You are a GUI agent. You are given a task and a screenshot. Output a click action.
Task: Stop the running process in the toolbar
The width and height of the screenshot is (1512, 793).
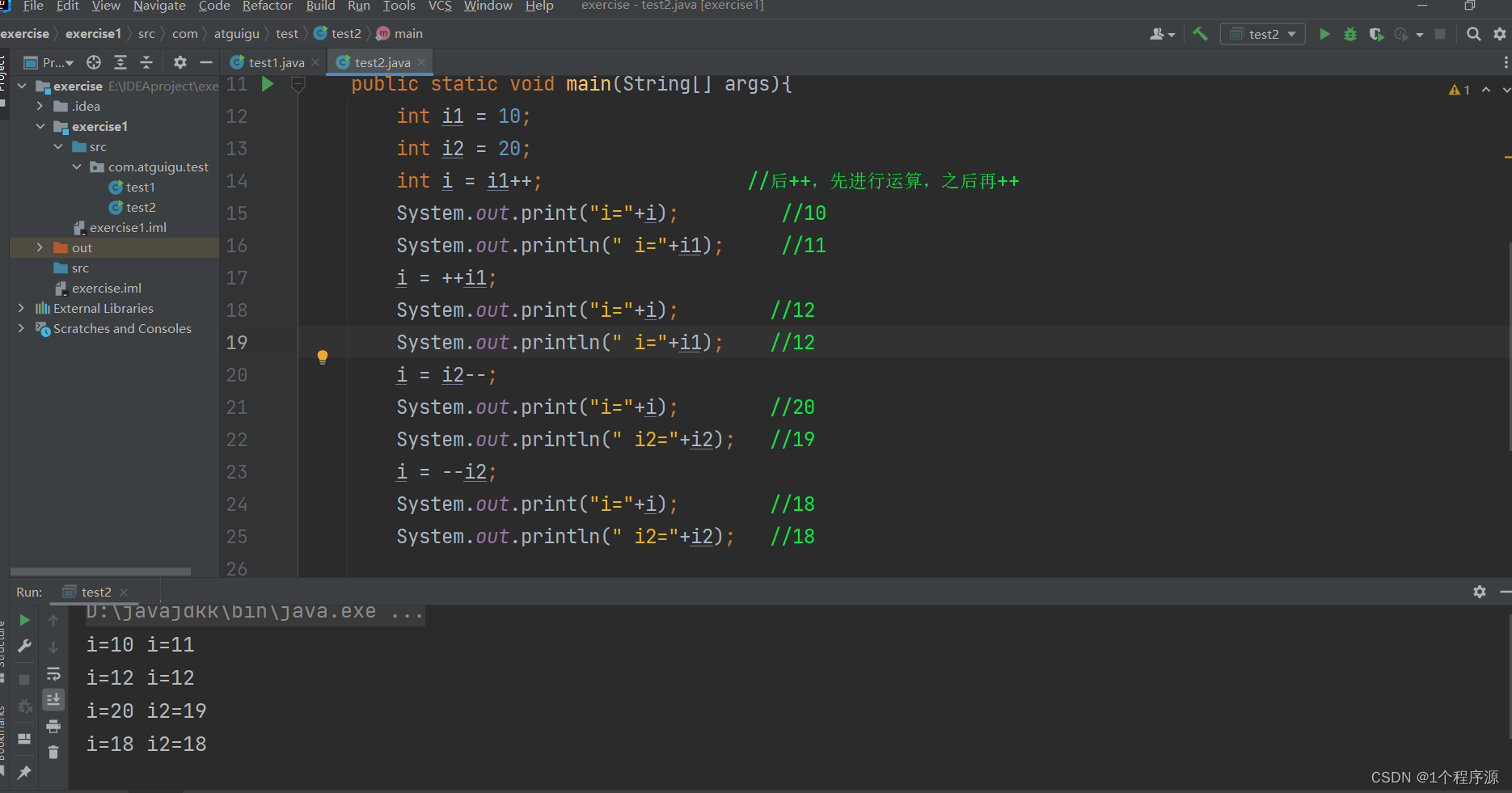point(1440,34)
